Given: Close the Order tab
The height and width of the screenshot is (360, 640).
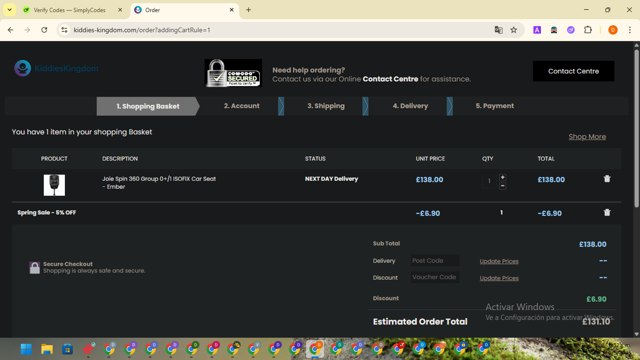Looking at the screenshot, I should coord(231,10).
